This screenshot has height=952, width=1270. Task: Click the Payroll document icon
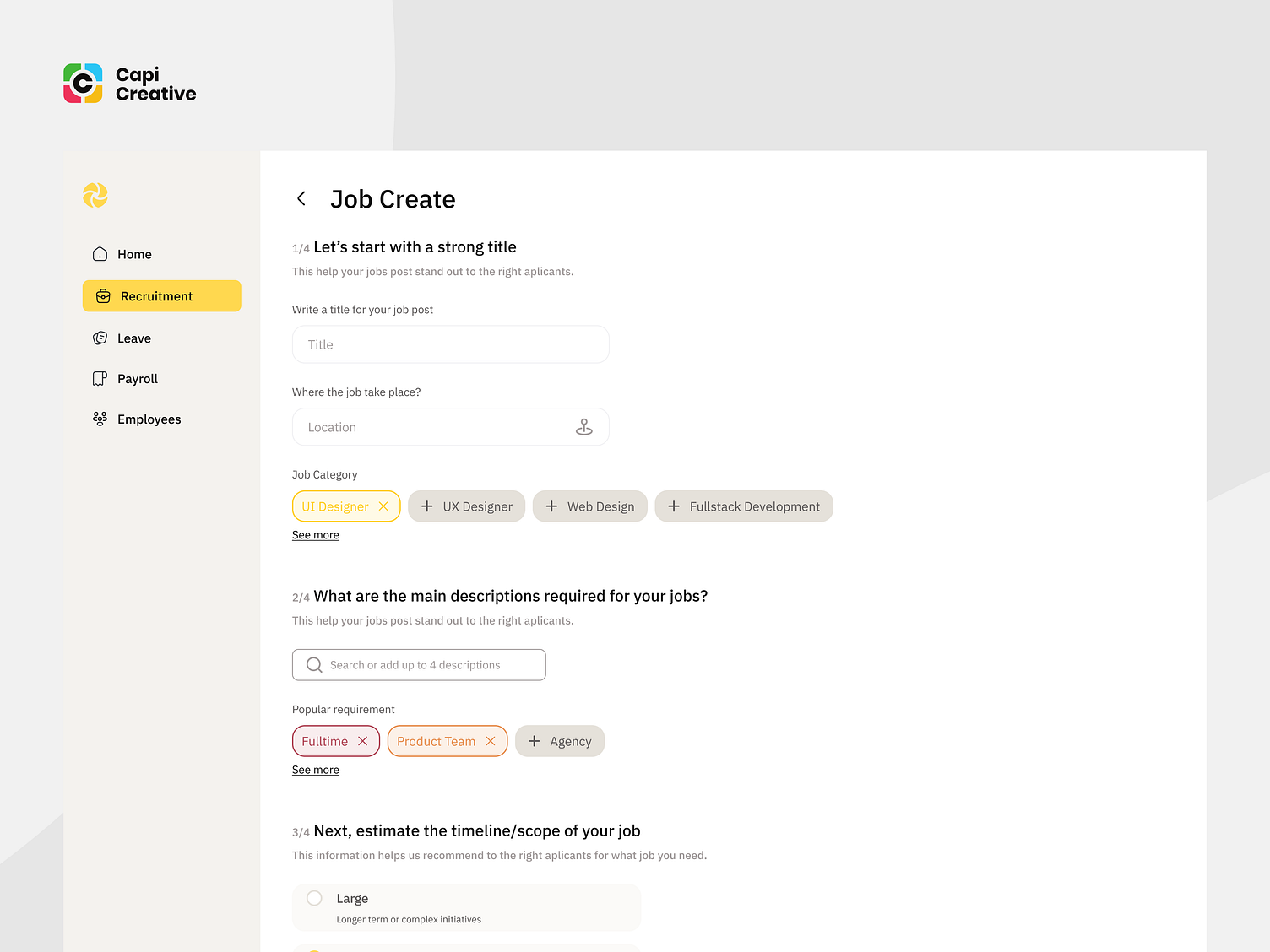[x=100, y=378]
